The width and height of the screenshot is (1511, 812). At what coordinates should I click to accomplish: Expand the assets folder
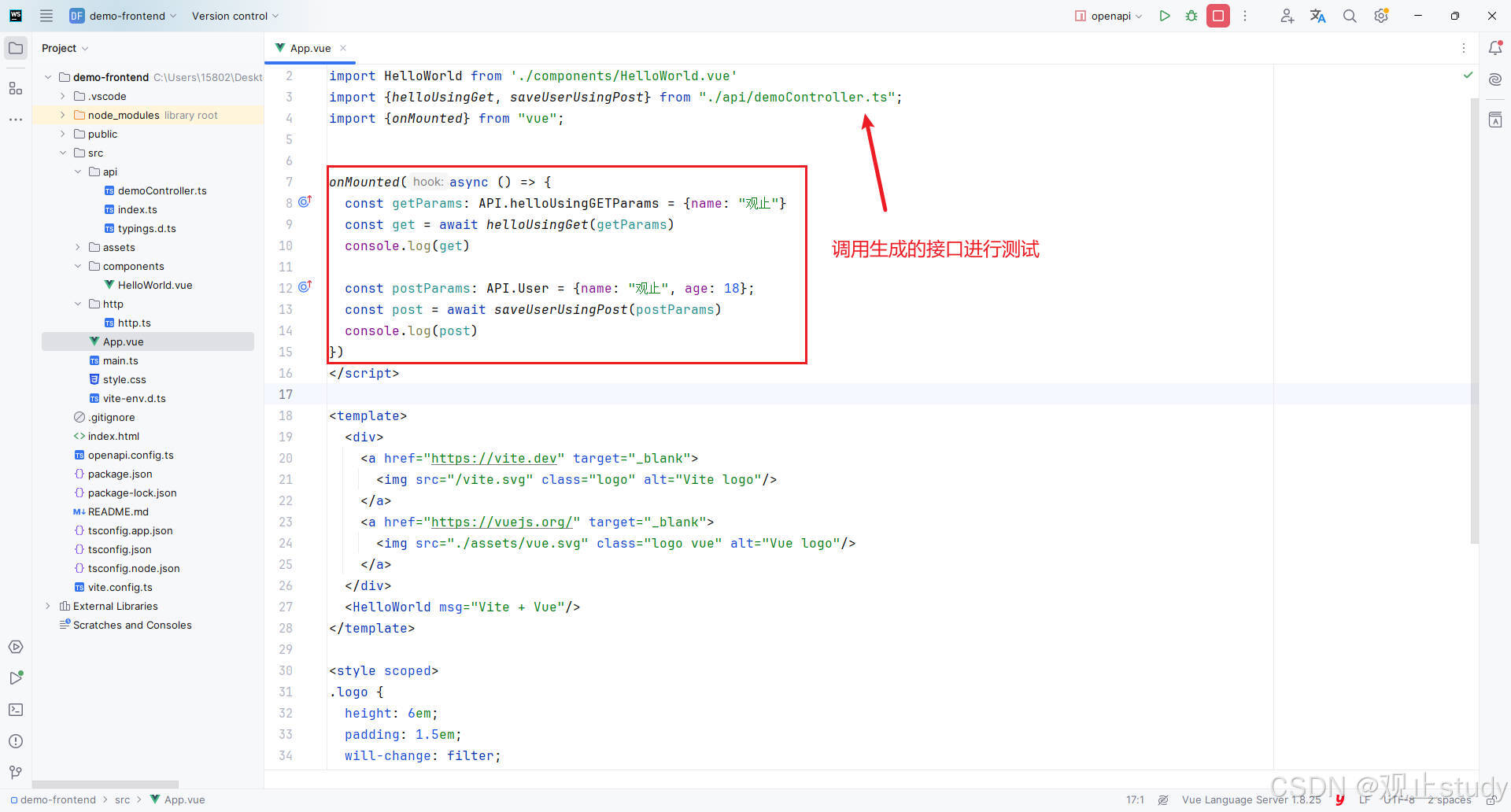(x=77, y=247)
